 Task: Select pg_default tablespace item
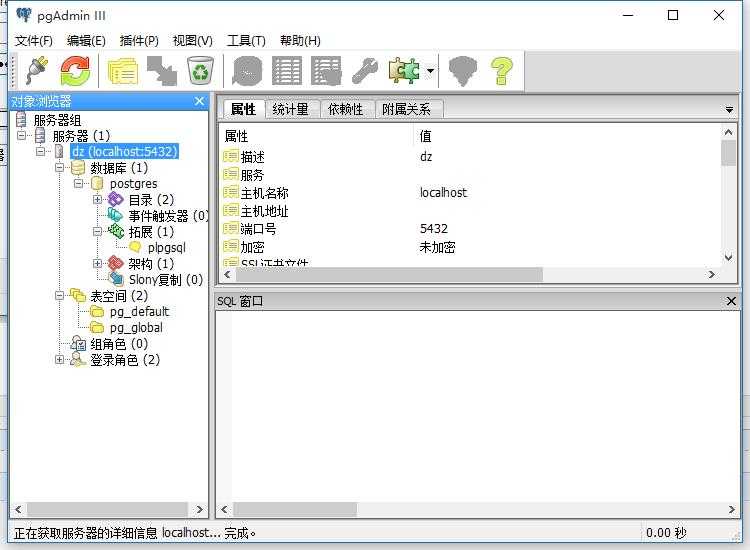click(139, 312)
